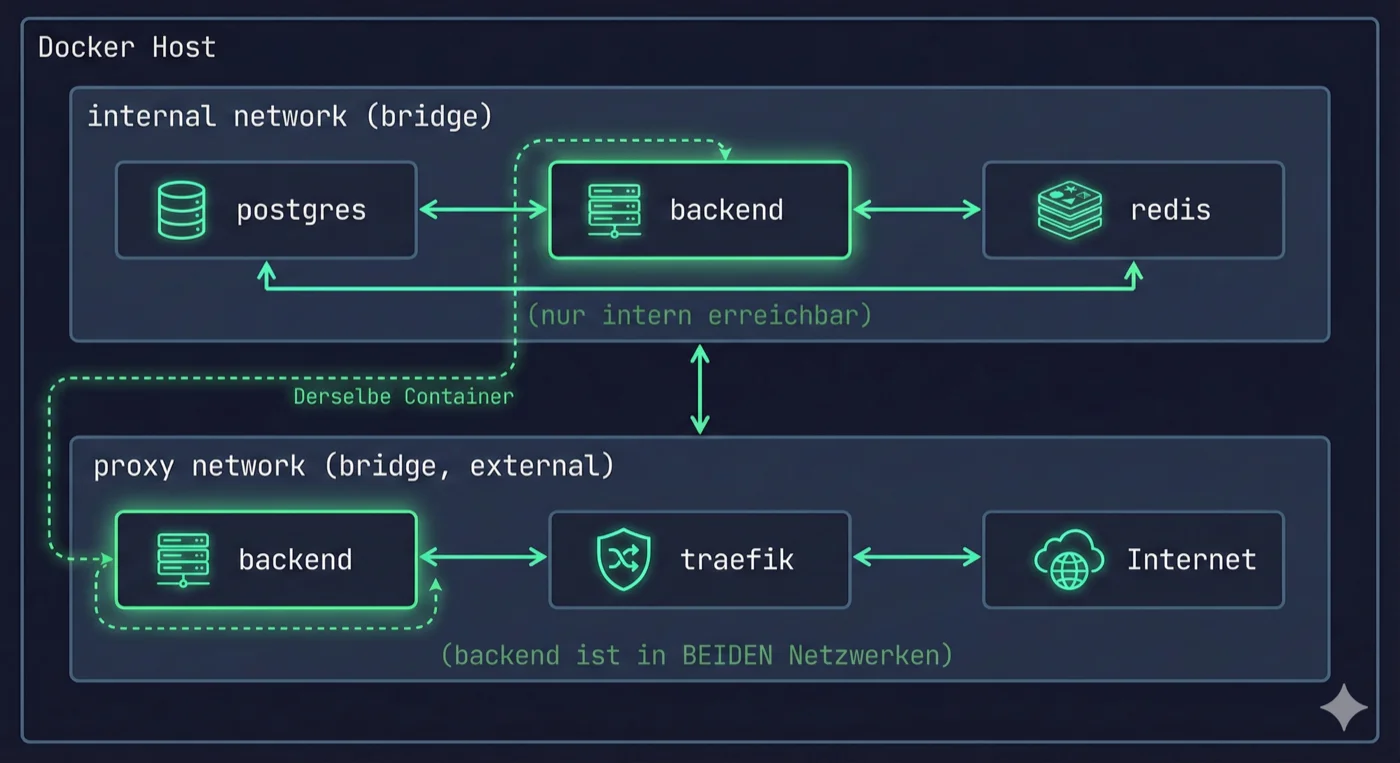Collapse the Docker Host outer container
1400x763 pixels.
tap(127, 47)
